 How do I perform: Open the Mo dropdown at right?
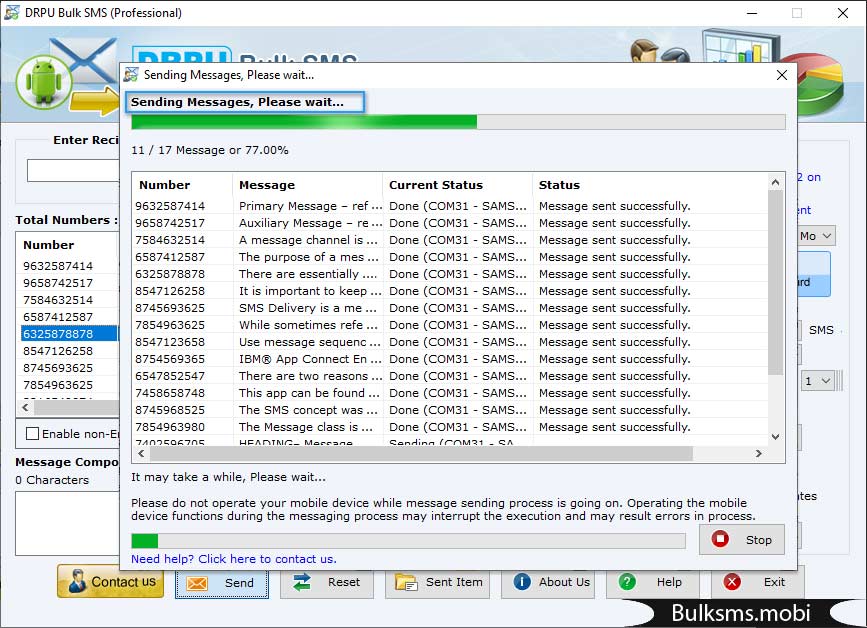(816, 236)
